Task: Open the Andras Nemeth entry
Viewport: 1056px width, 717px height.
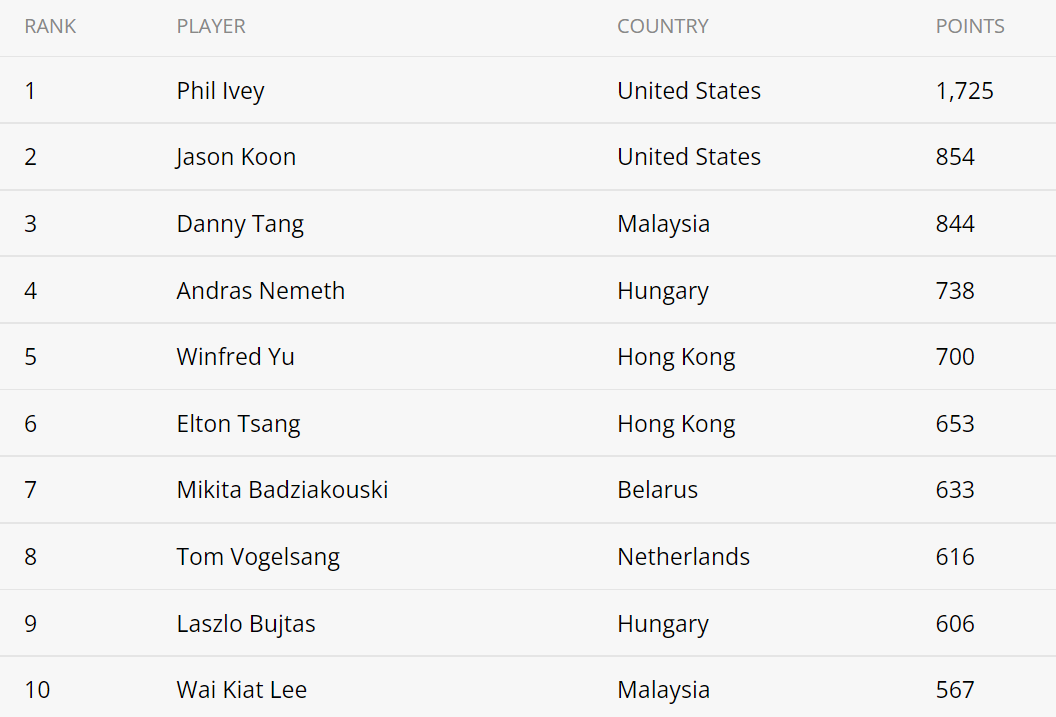Action: tap(261, 290)
